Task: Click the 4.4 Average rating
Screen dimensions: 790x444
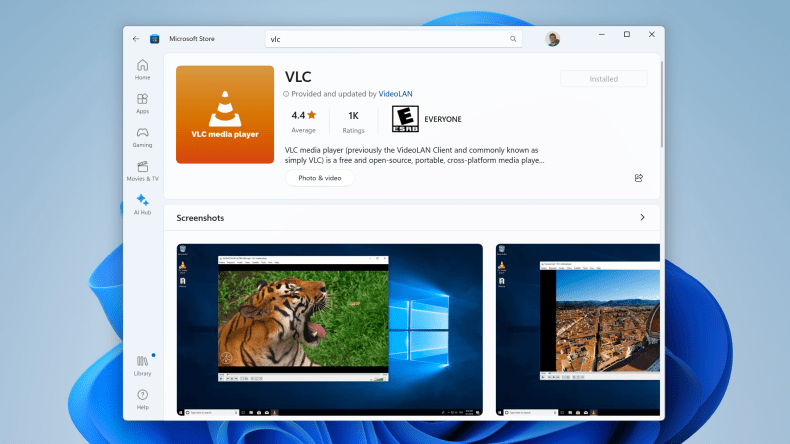Action: tap(303, 121)
